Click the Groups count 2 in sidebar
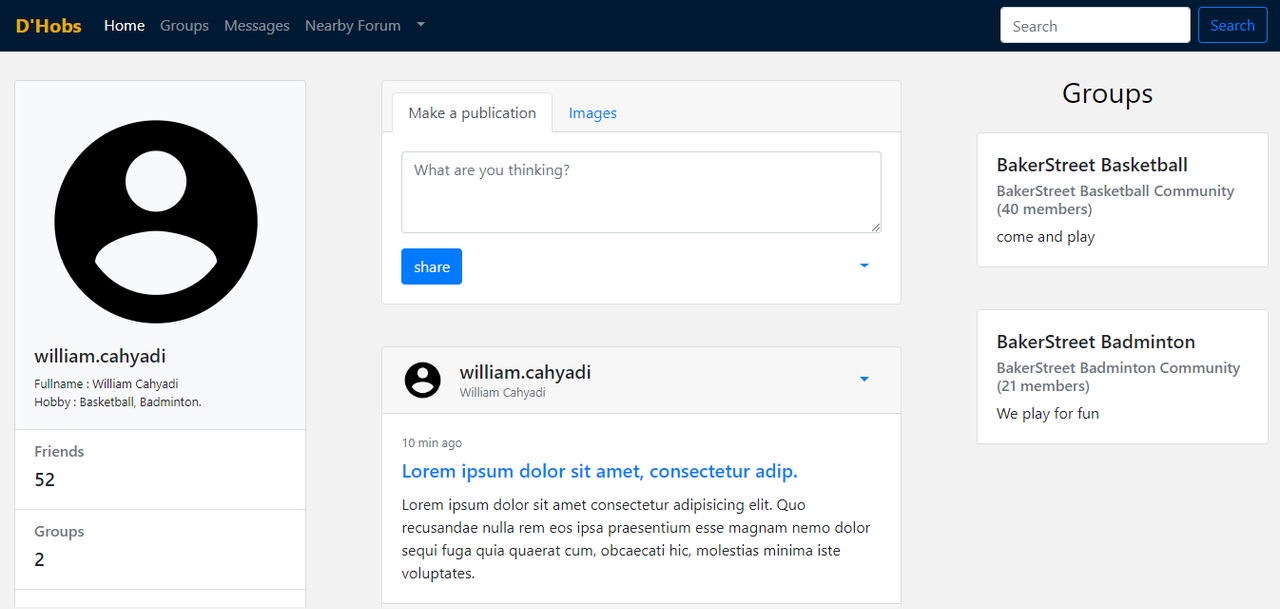This screenshot has width=1280, height=609. point(40,560)
